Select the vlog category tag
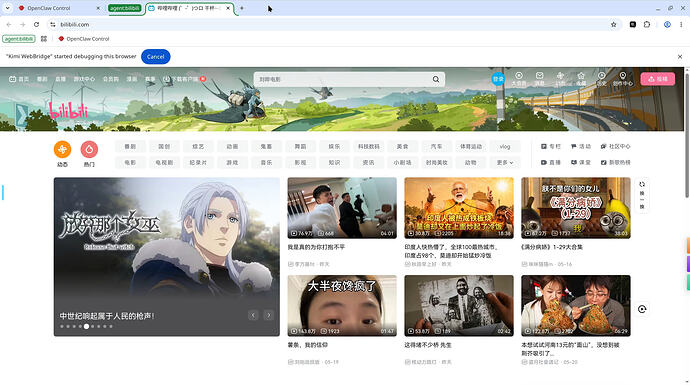Screen dimensions: 690x385 (x=505, y=147)
